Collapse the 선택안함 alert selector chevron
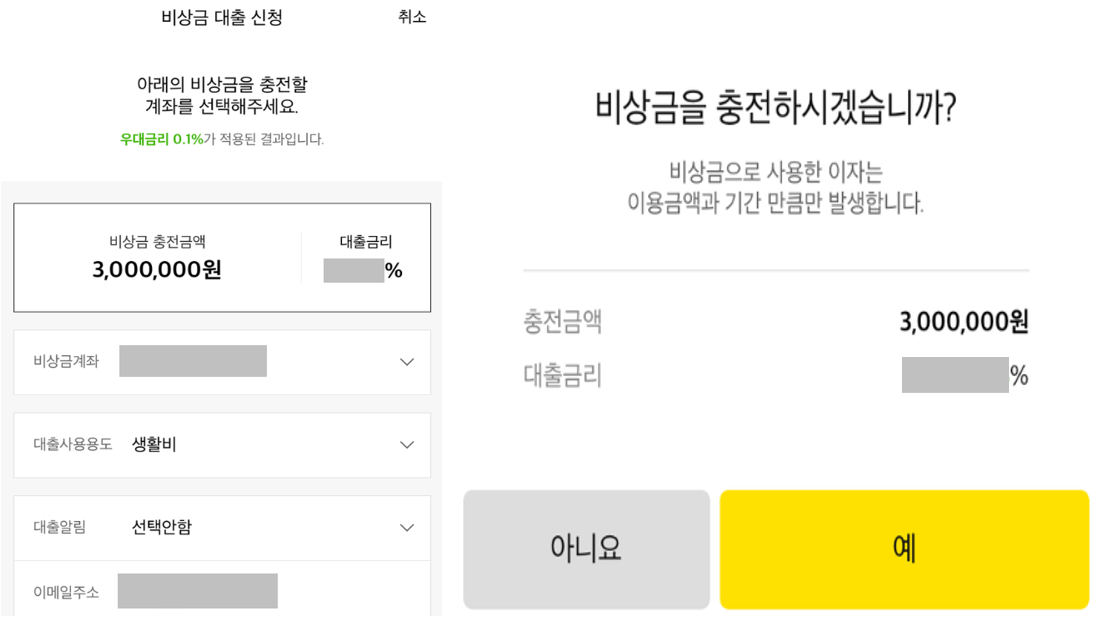 tap(407, 528)
